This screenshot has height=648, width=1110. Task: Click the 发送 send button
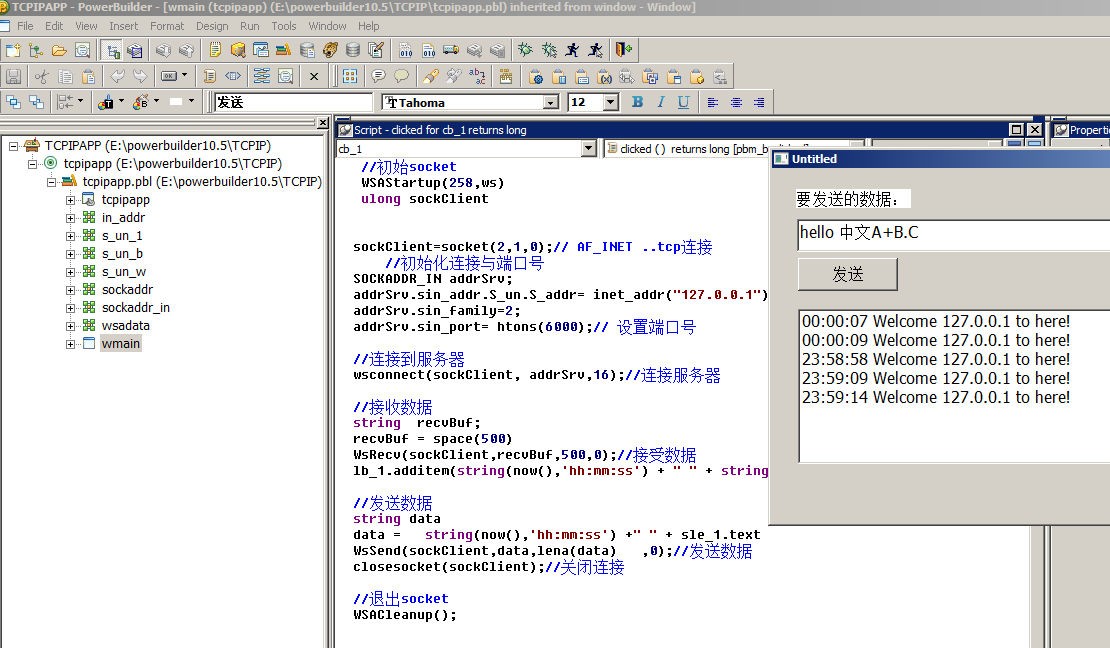click(847, 273)
